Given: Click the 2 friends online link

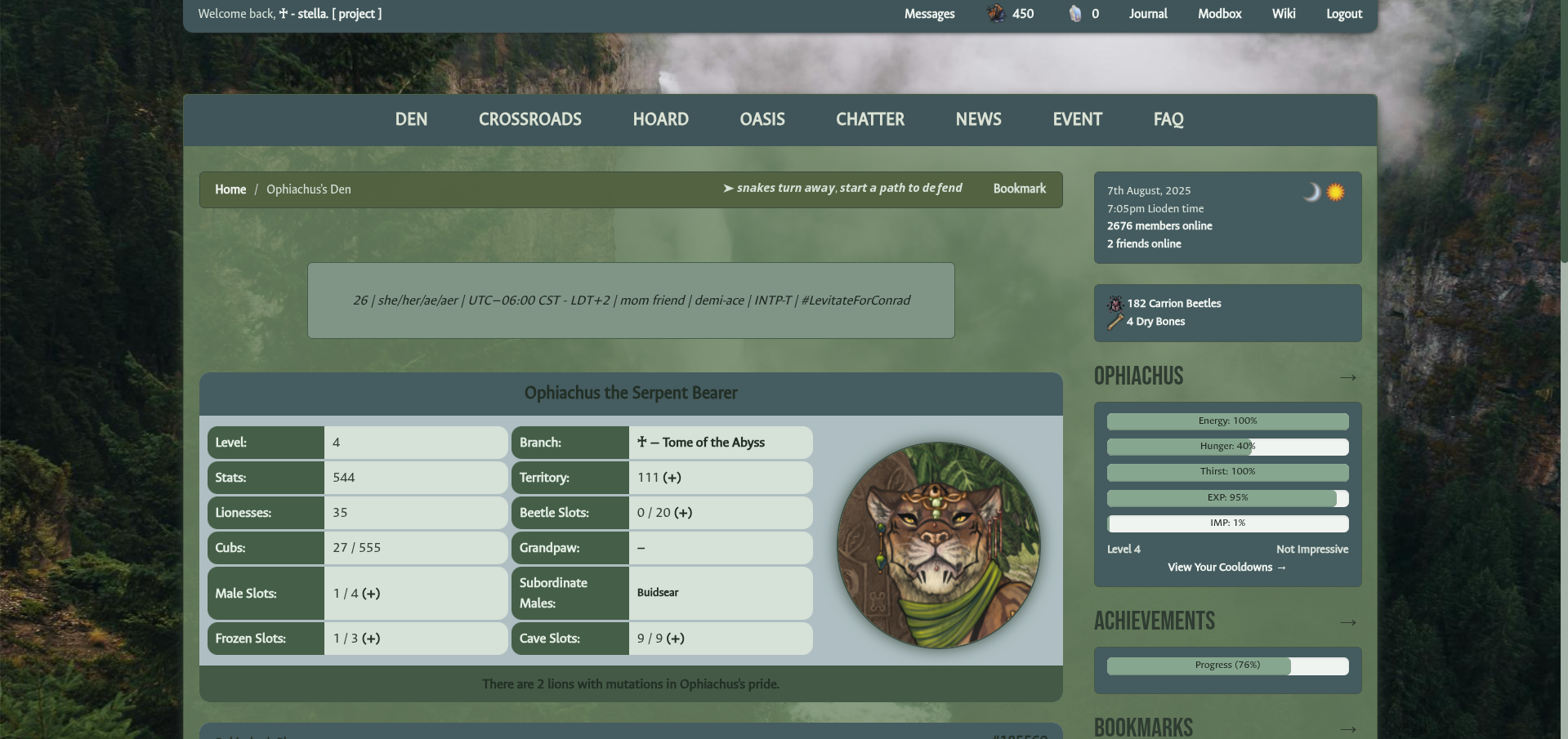Looking at the screenshot, I should coord(1144,244).
